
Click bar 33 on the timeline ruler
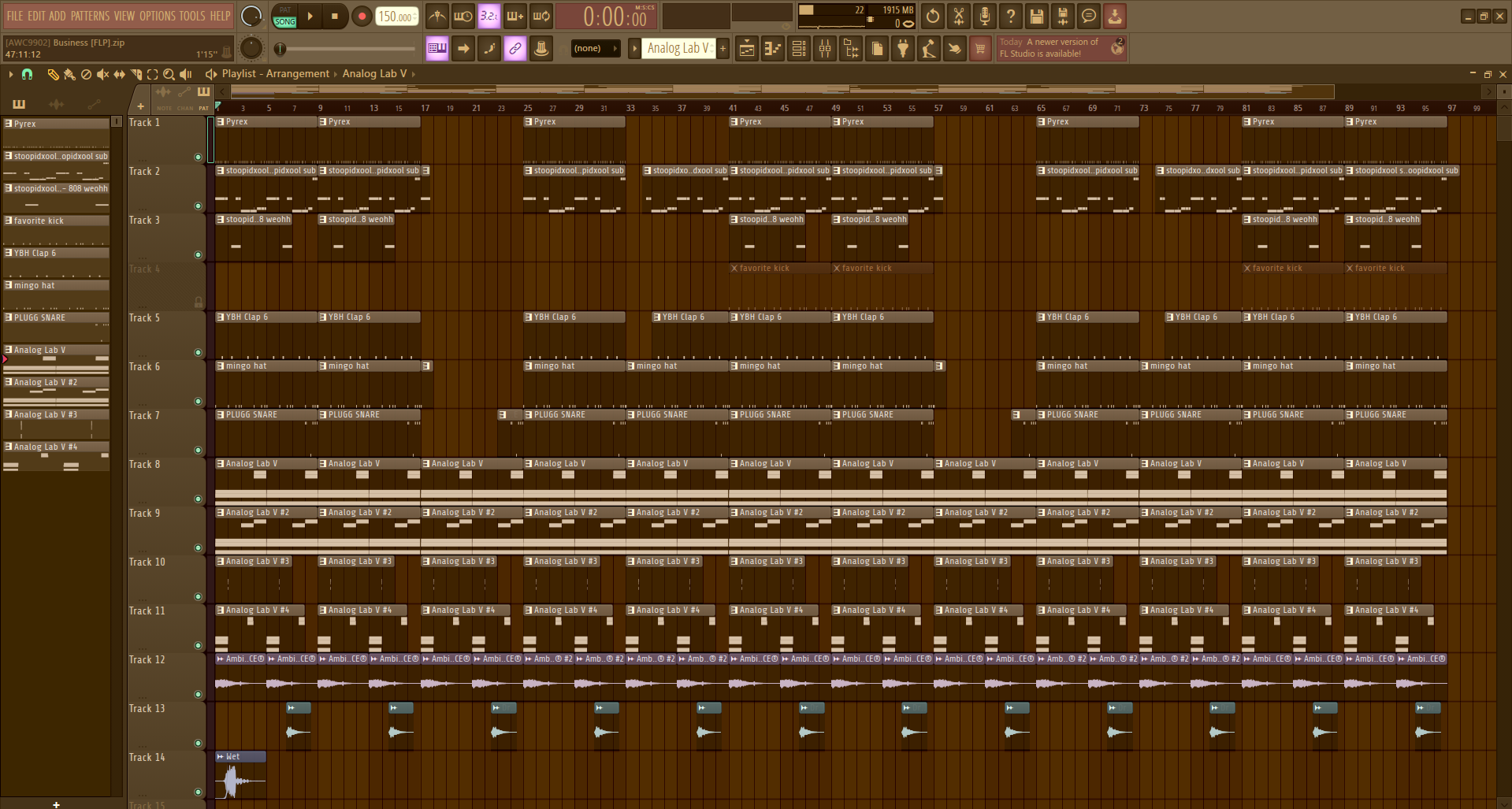click(x=630, y=108)
